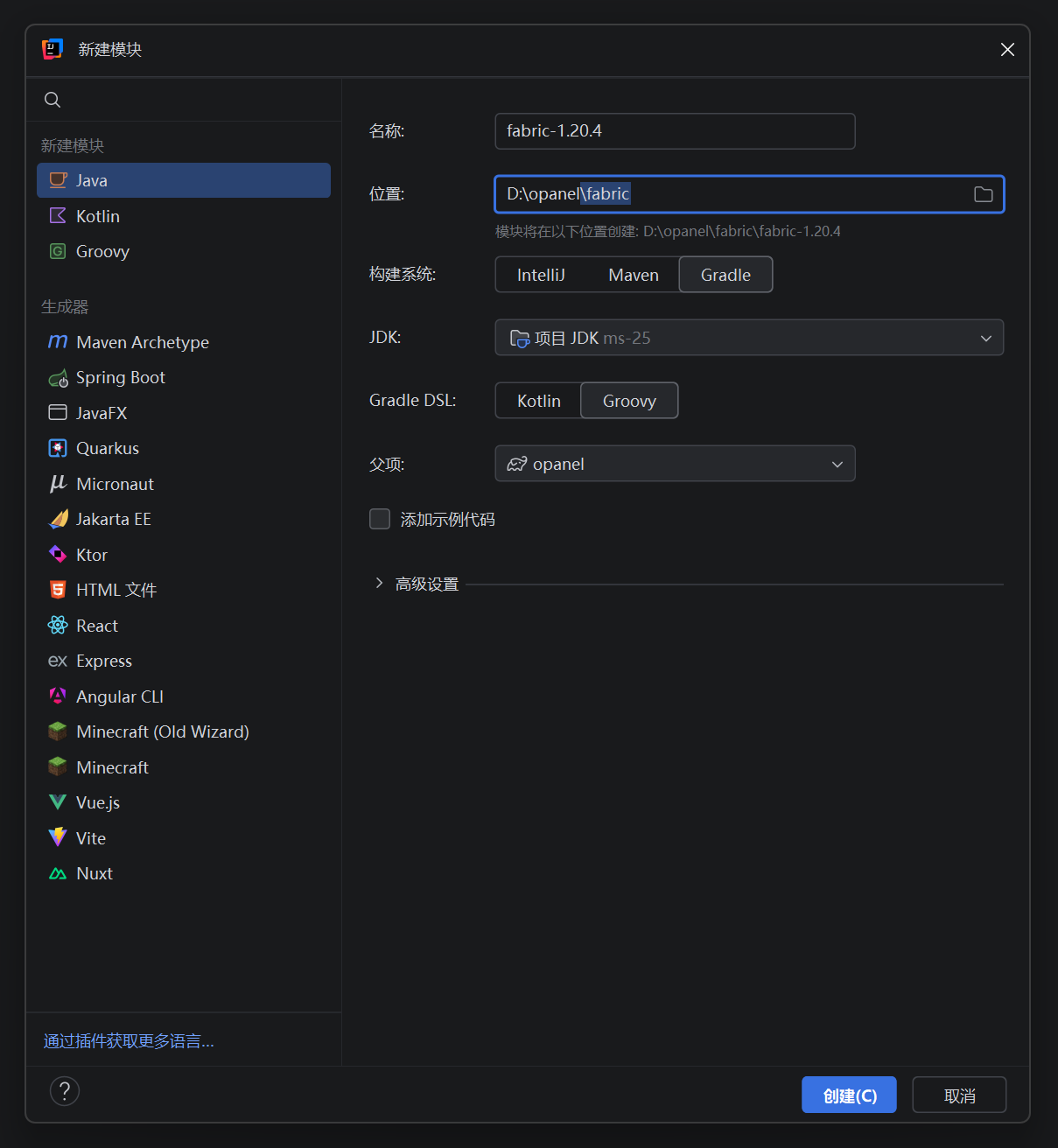This screenshot has height=1148, width=1058.
Task: Open the 父项 opanel dropdown
Action: (x=675, y=464)
